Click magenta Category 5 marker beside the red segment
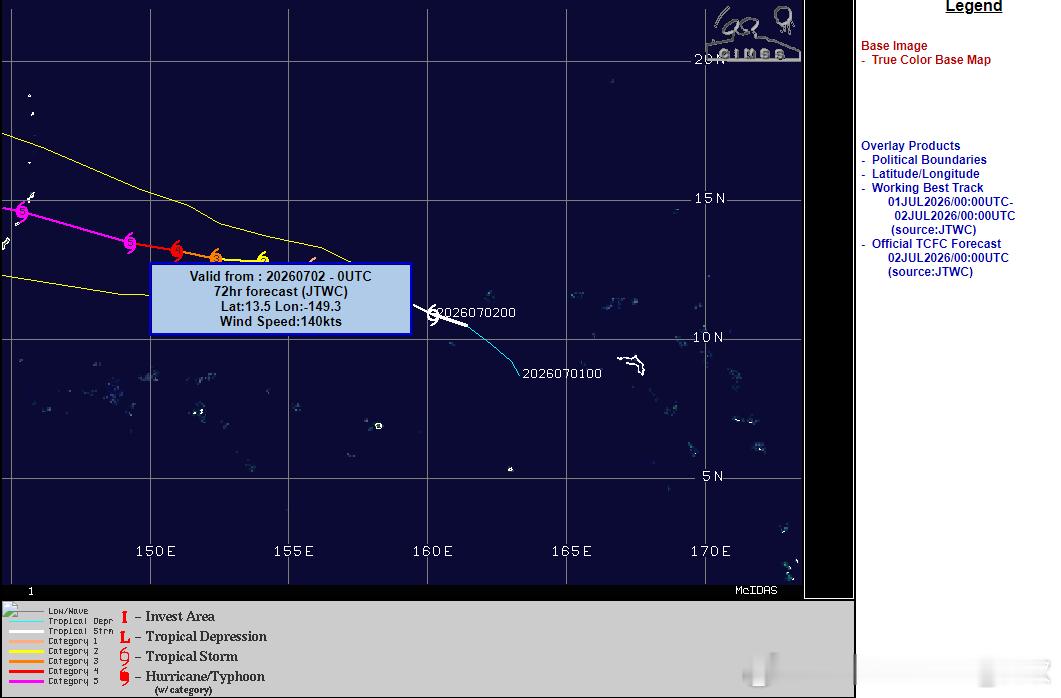1061x698 pixels. 130,242
